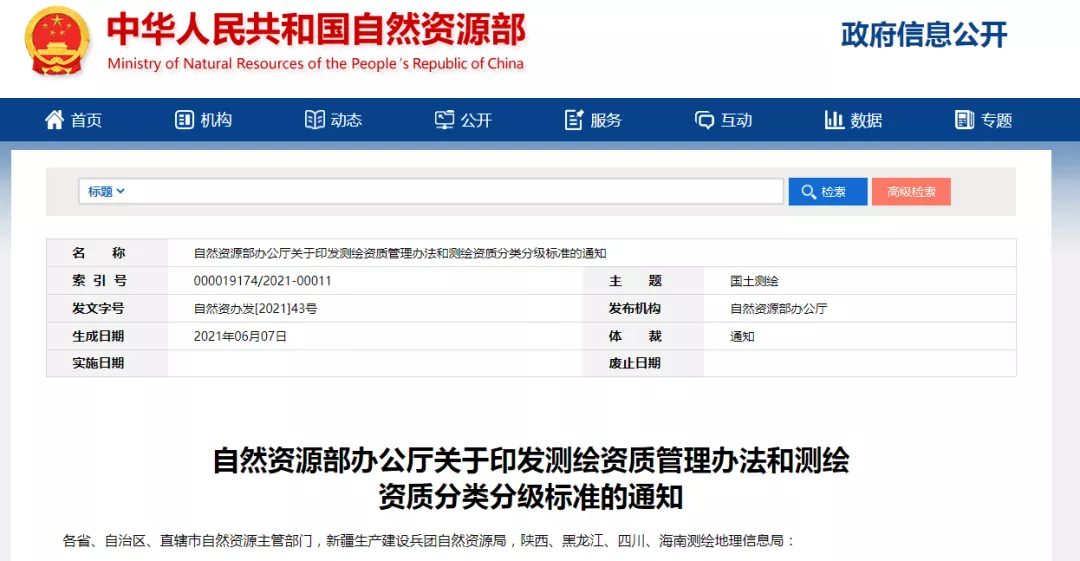
Task: Click the 发文字号 label cell
Action: point(107,309)
